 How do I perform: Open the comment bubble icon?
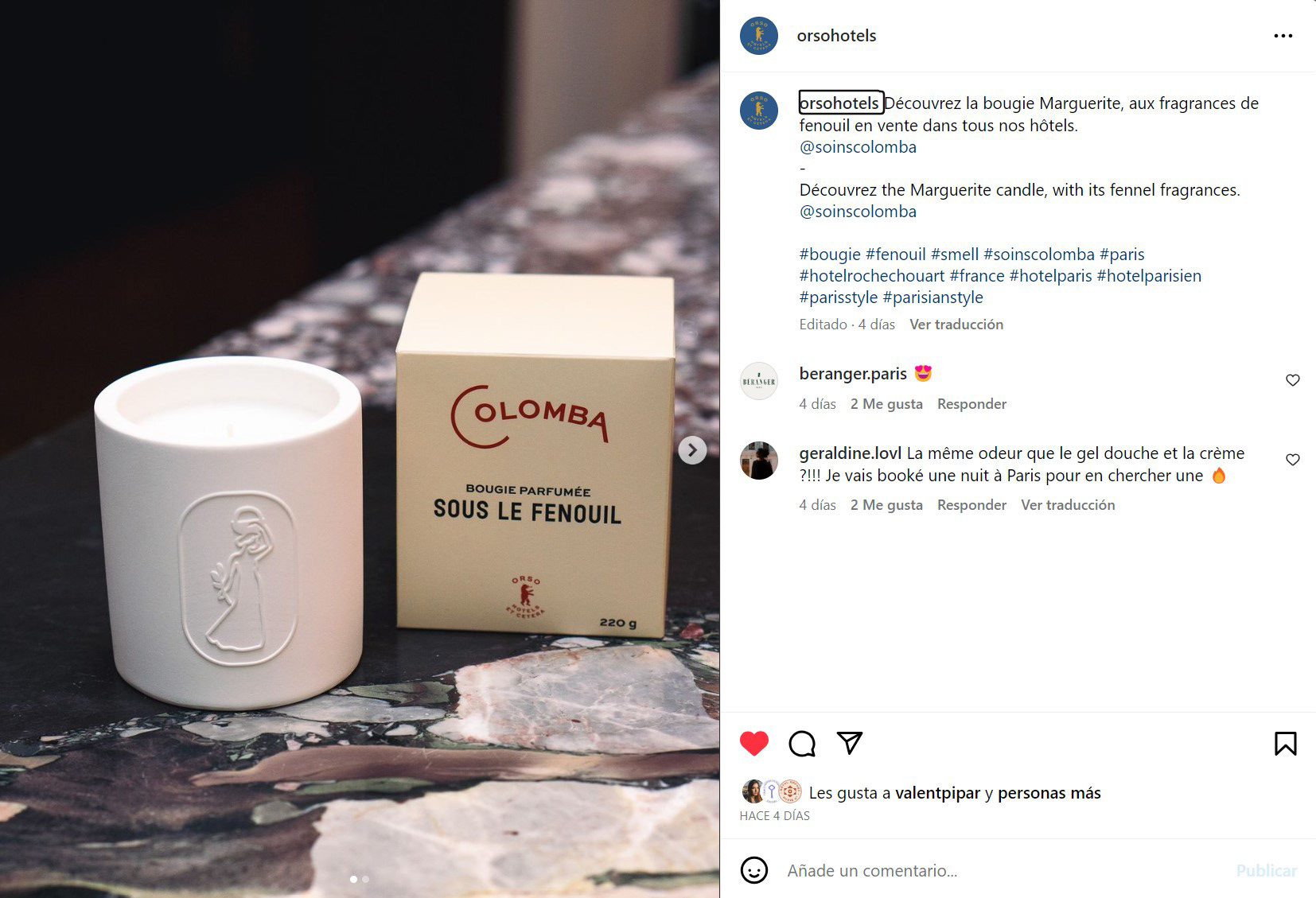click(x=801, y=744)
